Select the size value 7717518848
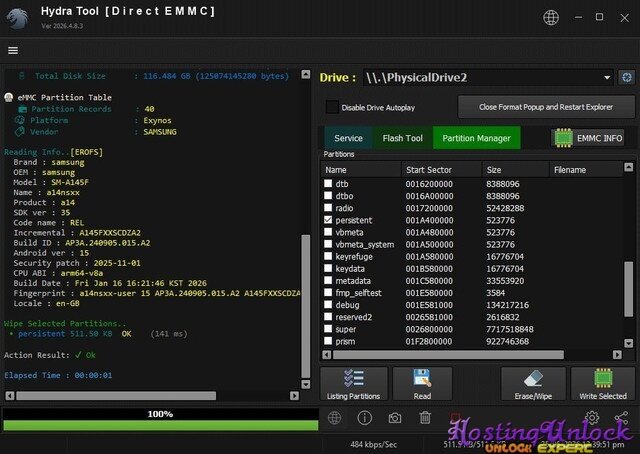Screen dimensions: 640x454 pos(509,329)
